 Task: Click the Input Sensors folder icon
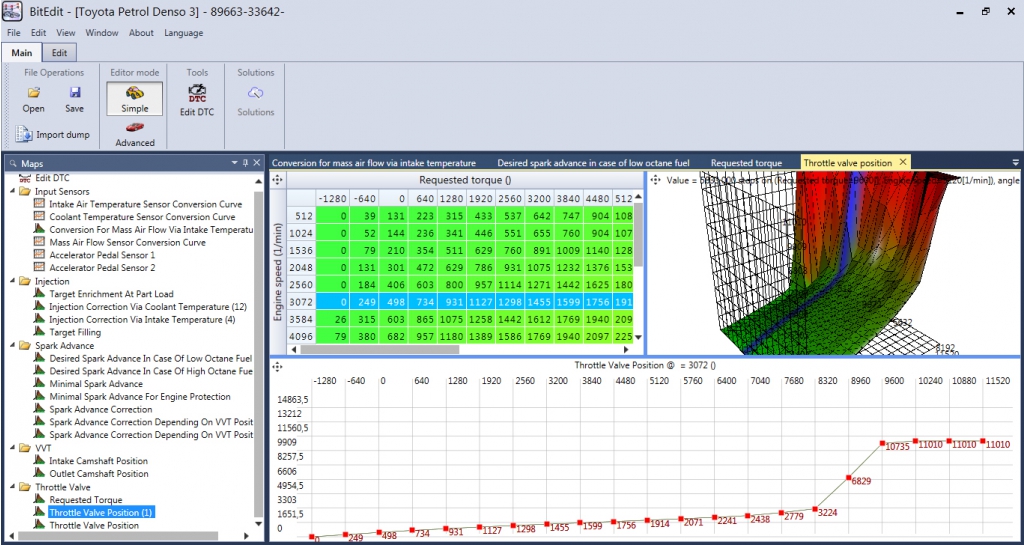tap(25, 191)
